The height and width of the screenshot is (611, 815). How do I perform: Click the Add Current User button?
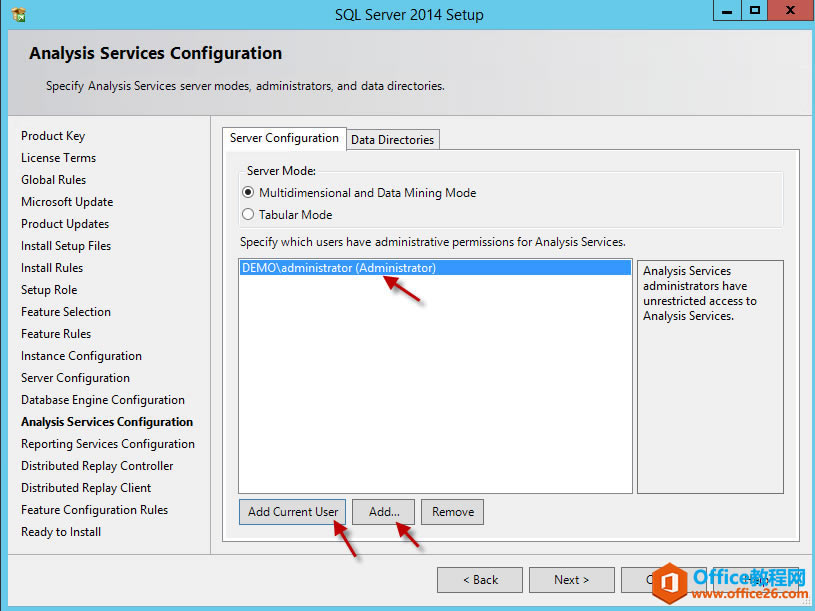[293, 512]
